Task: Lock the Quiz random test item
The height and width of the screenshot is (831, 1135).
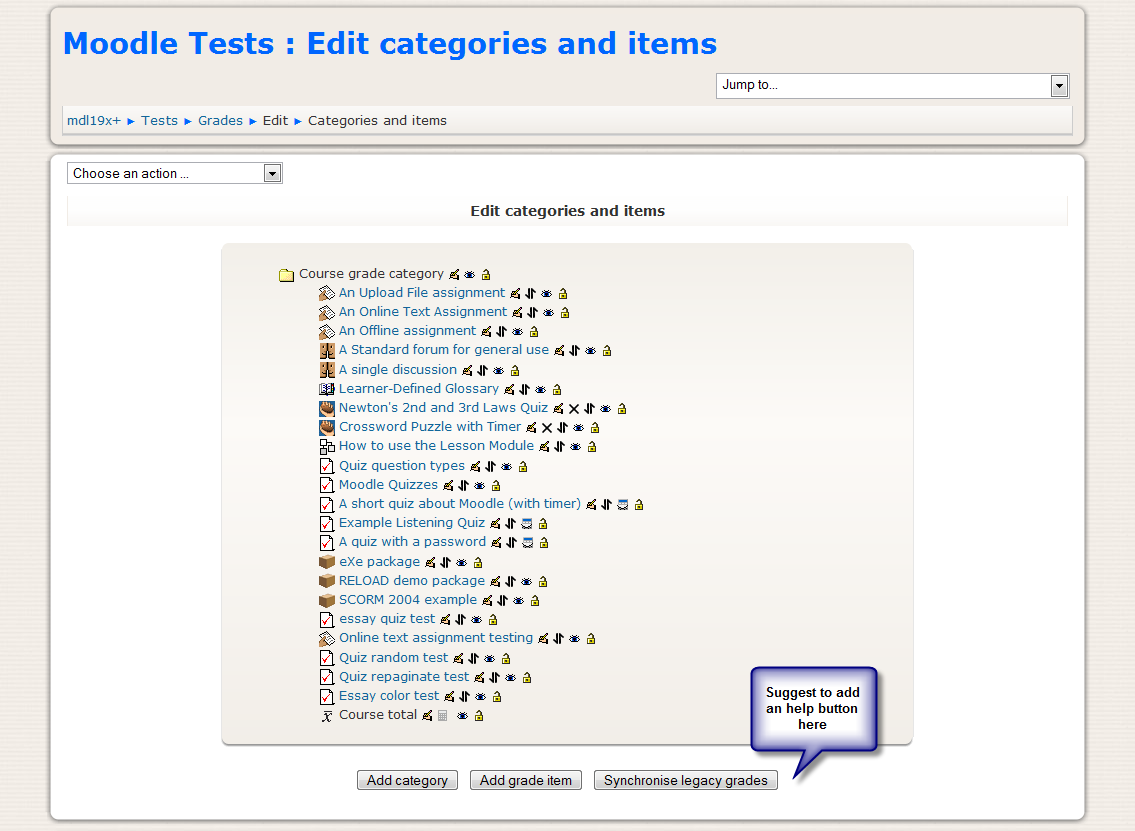Action: (506, 659)
